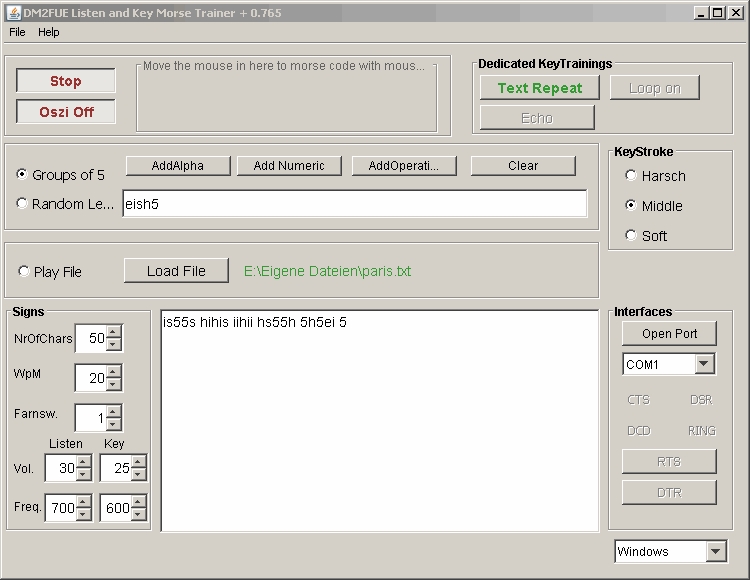750x580 pixels.
Task: Click the CTS indicator label
Action: [639, 399]
